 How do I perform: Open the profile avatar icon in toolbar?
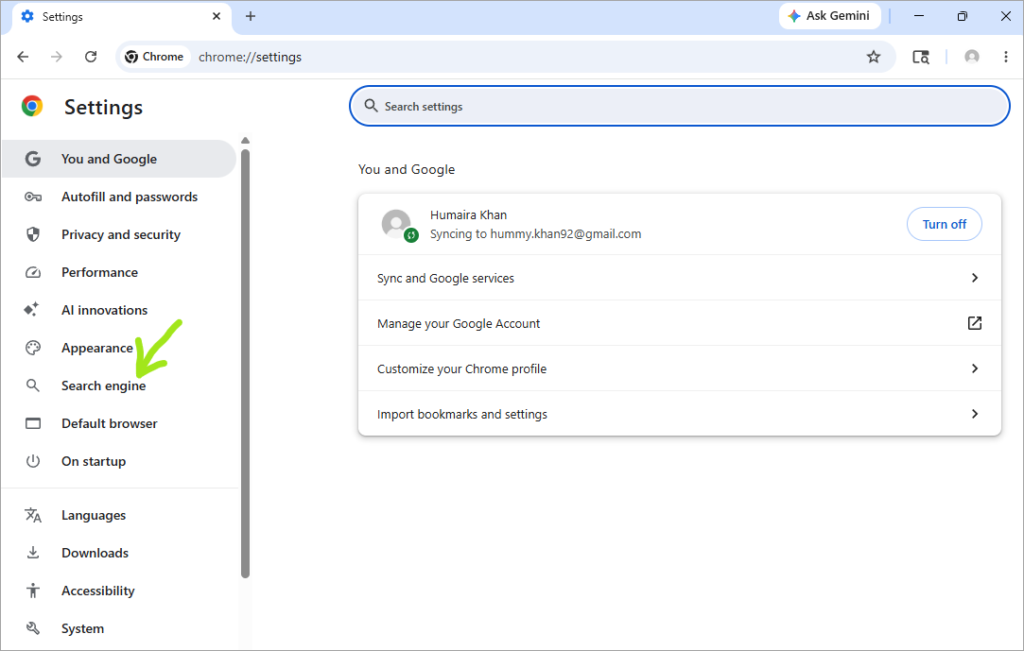(x=972, y=57)
